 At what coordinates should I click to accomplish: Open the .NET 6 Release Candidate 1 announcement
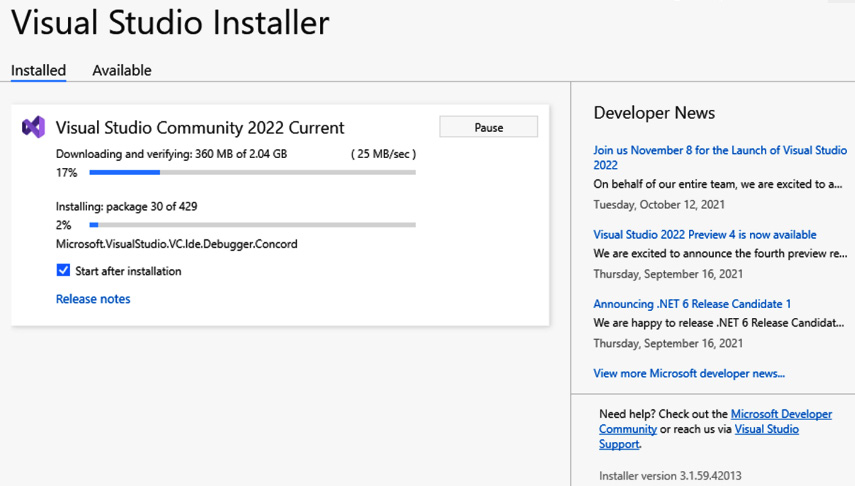pyautogui.click(x=692, y=304)
